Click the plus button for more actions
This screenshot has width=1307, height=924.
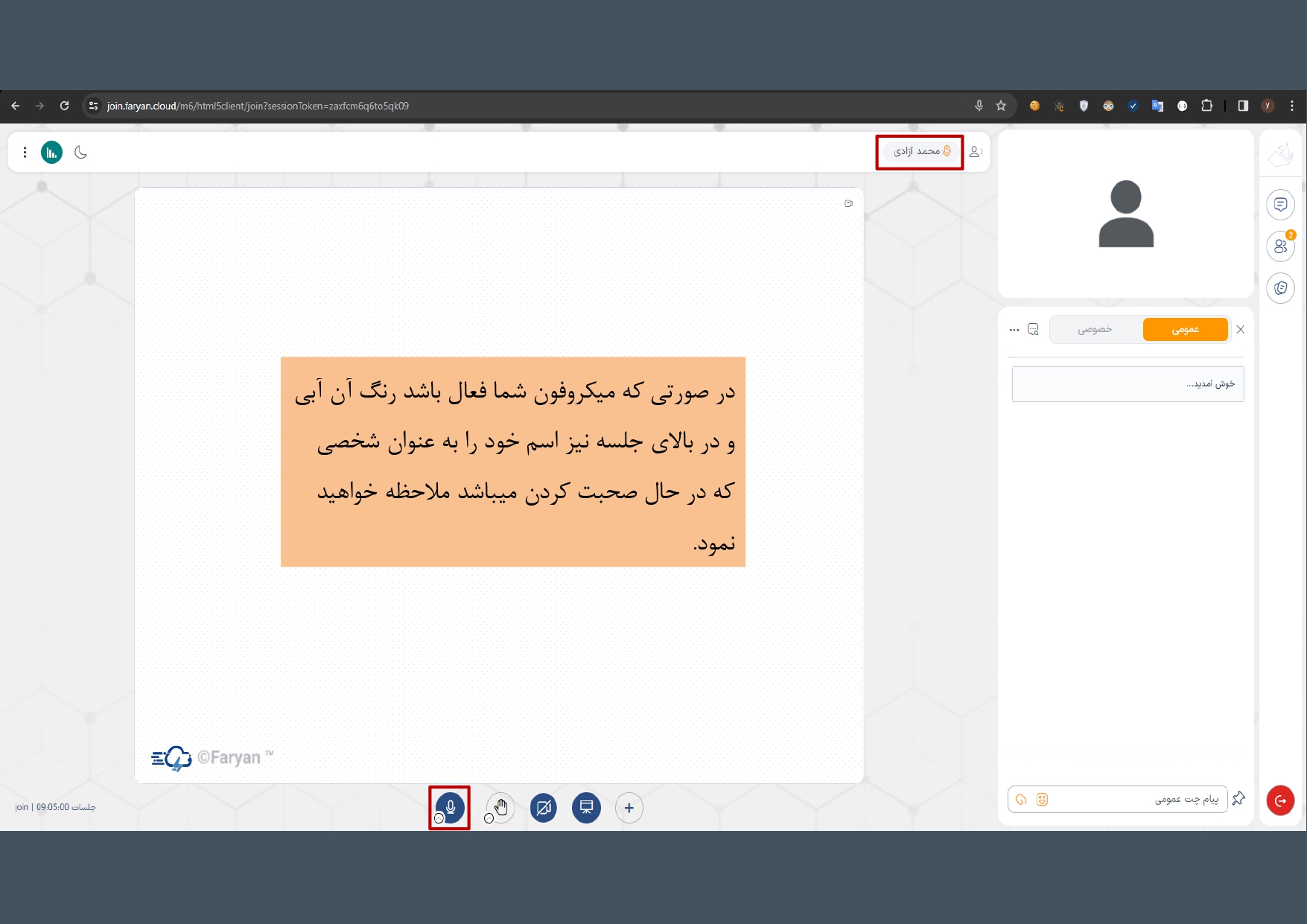[x=629, y=808]
